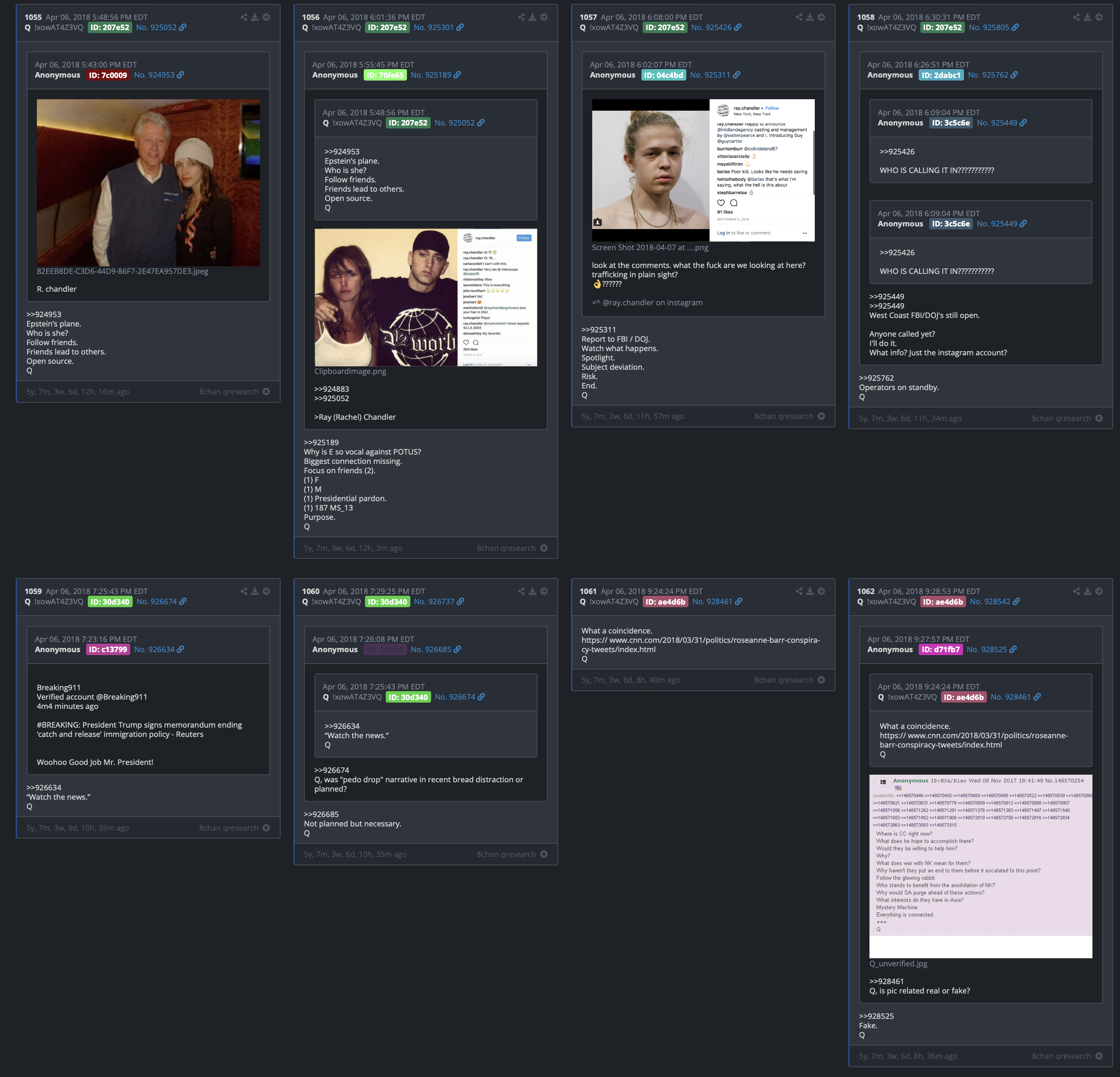Click the share icon on post 1057

point(799,17)
